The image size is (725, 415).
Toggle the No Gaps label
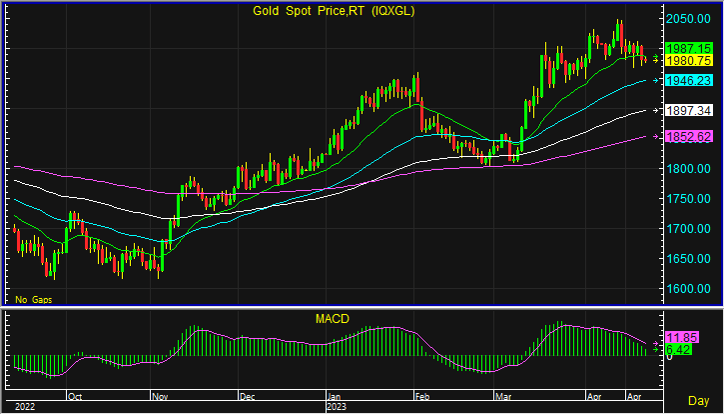[32, 298]
